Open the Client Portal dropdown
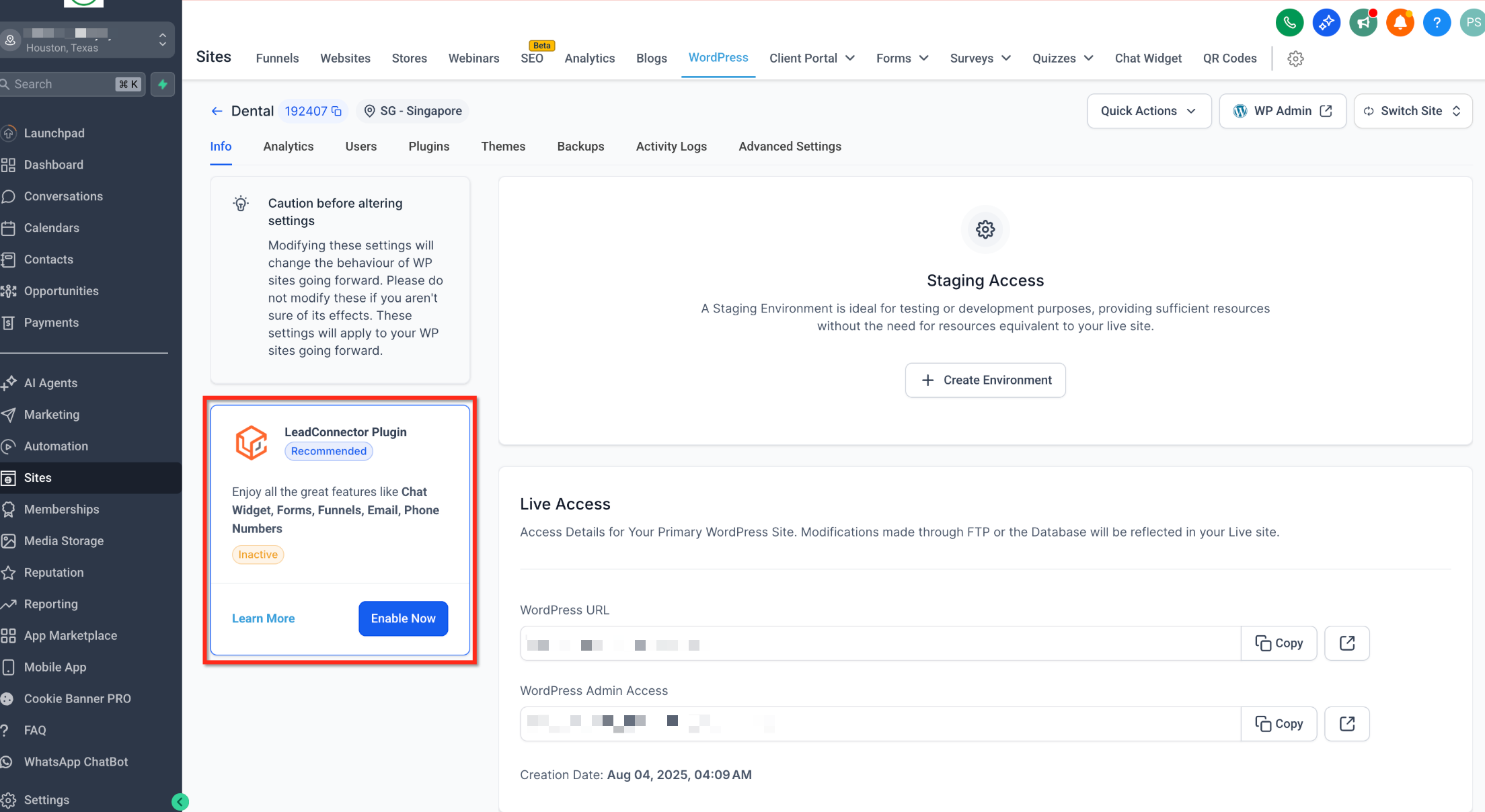 coord(812,58)
